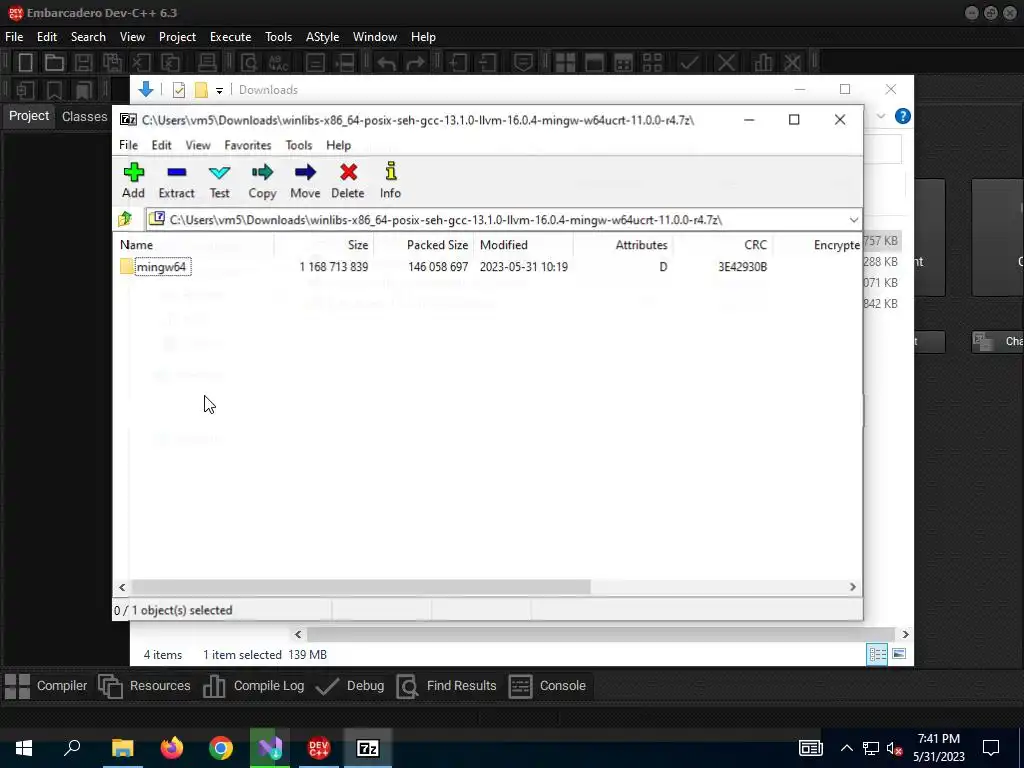Expand the Explorer ribbon chevron

click(881, 116)
